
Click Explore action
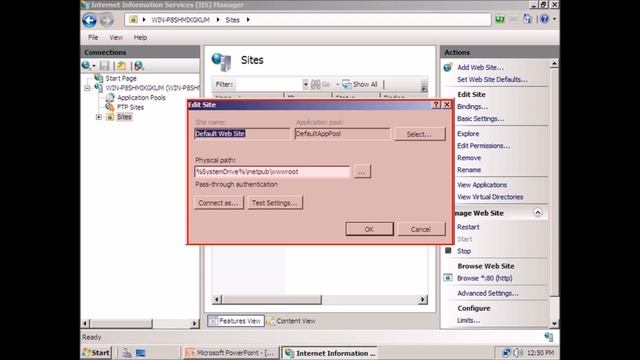coord(468,133)
